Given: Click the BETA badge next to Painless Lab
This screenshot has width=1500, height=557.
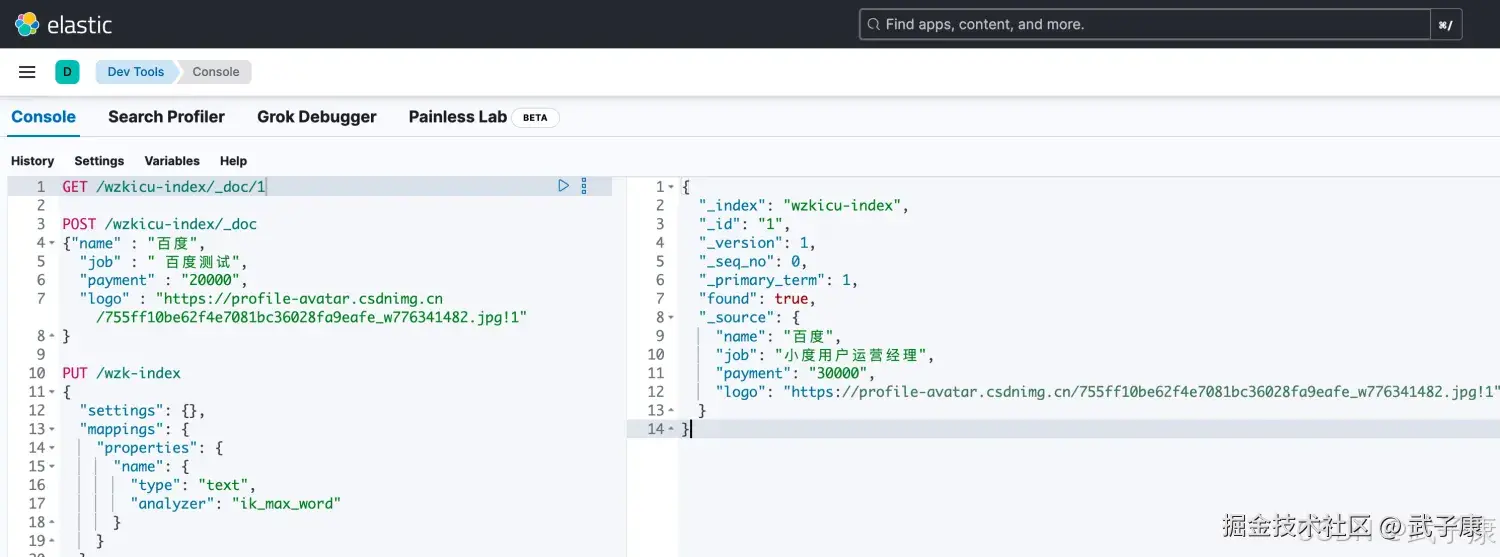Looking at the screenshot, I should tap(535, 117).
